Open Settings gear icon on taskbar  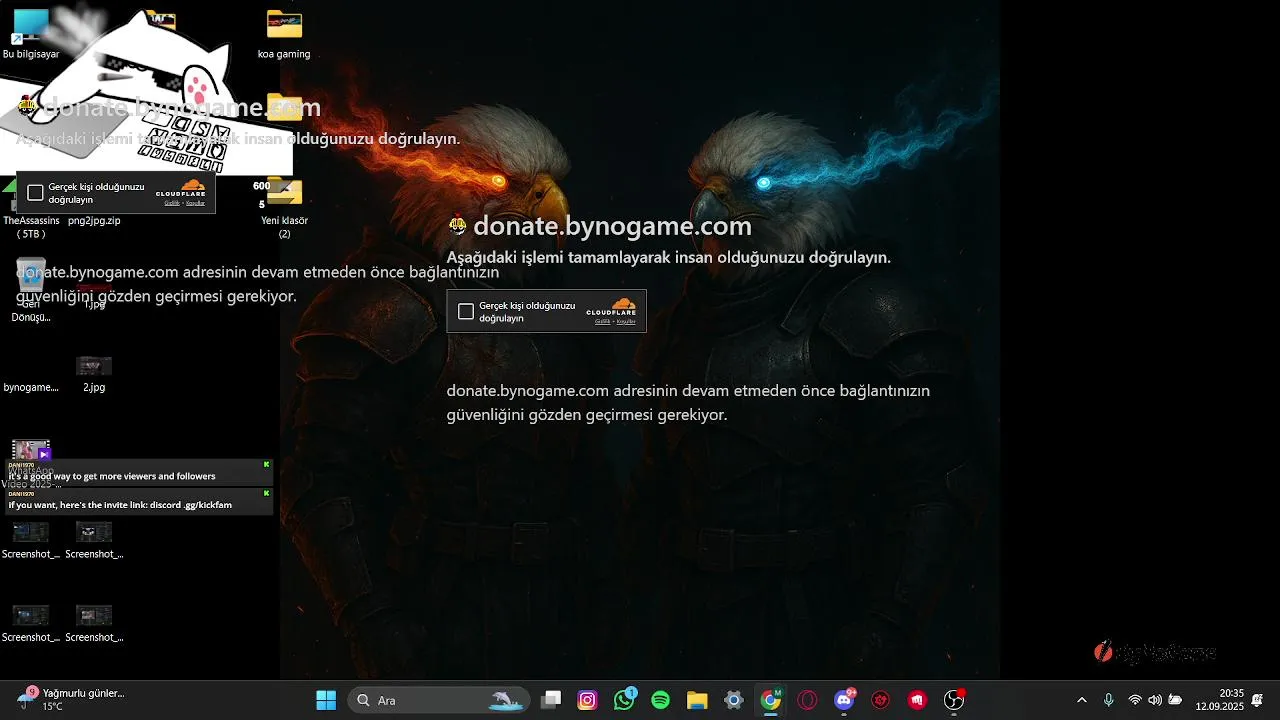click(x=734, y=700)
